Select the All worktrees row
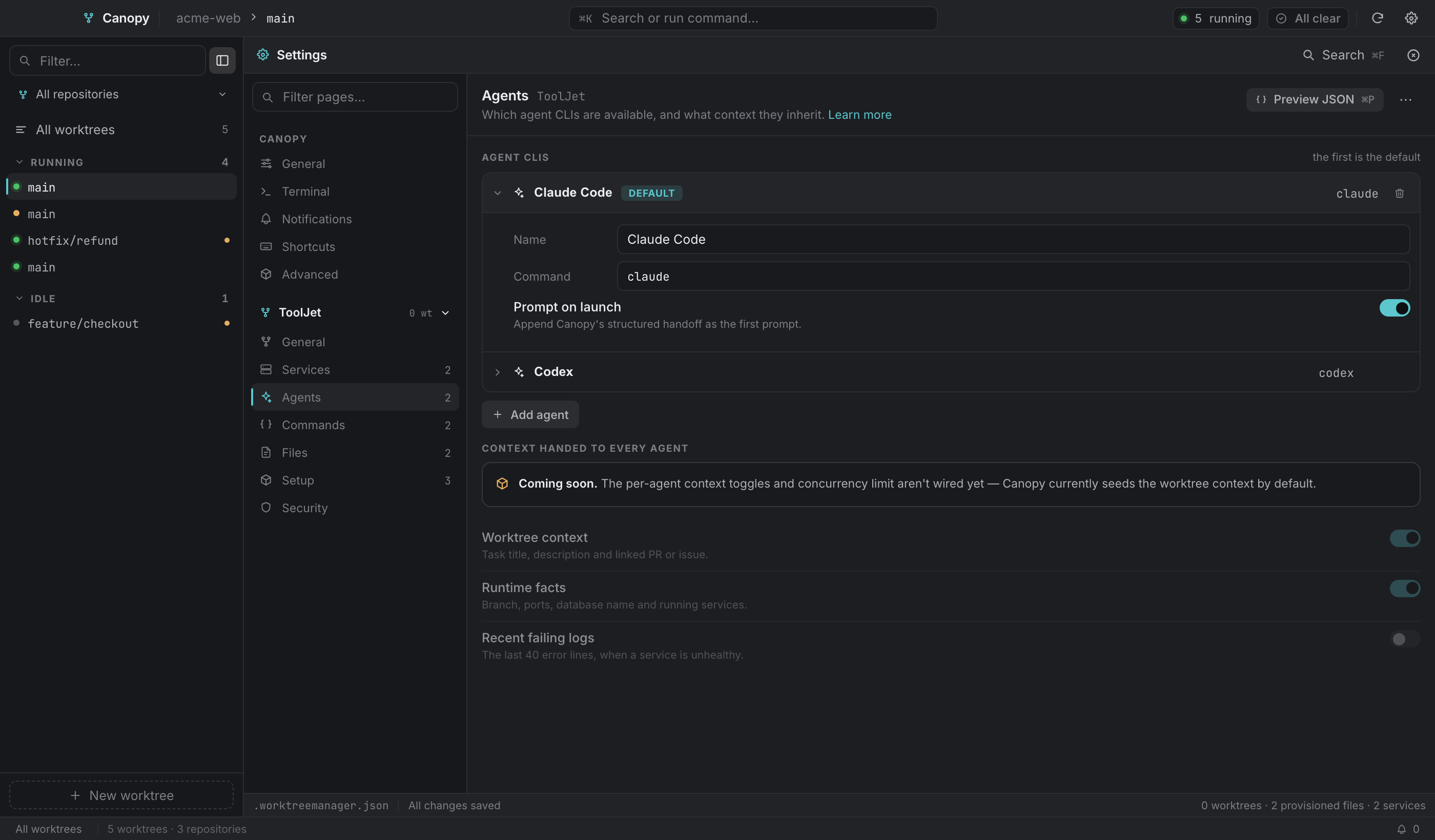1435x840 pixels. [122, 130]
